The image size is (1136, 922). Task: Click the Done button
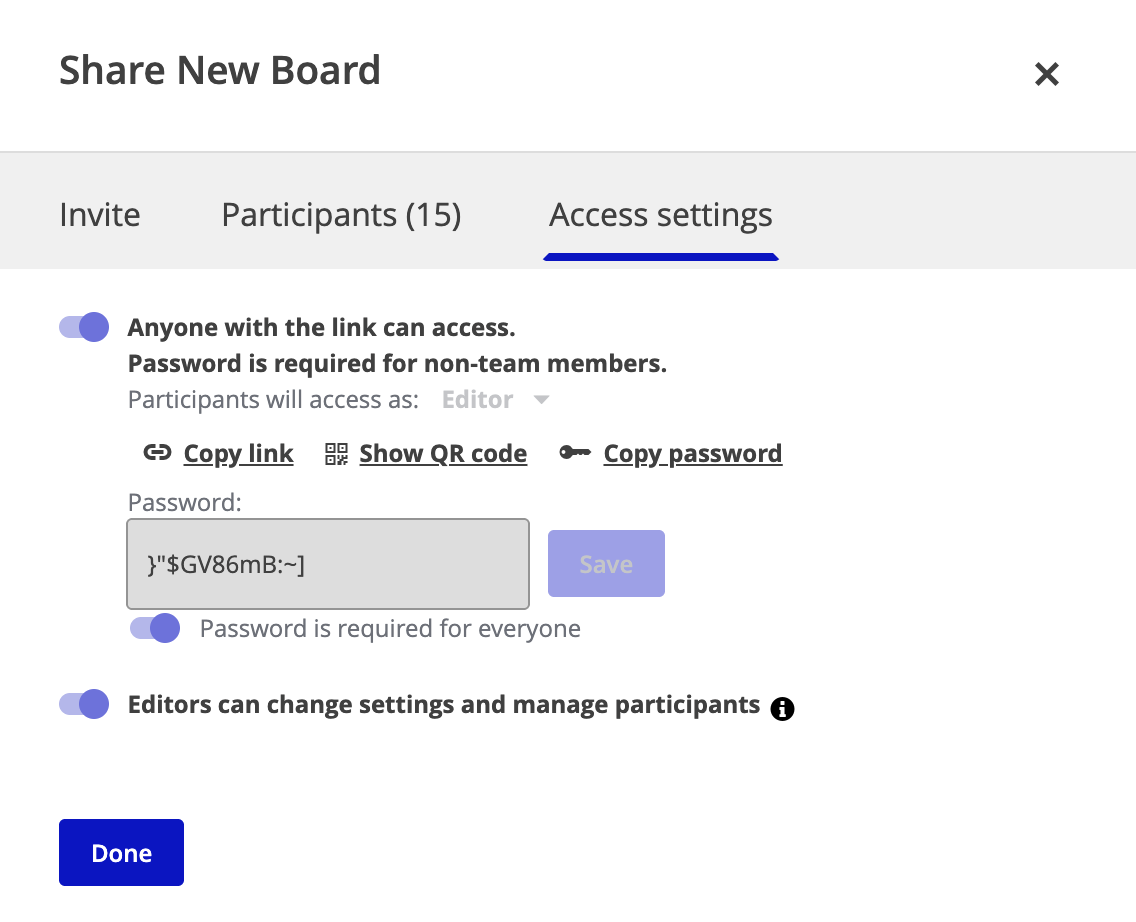(x=121, y=853)
